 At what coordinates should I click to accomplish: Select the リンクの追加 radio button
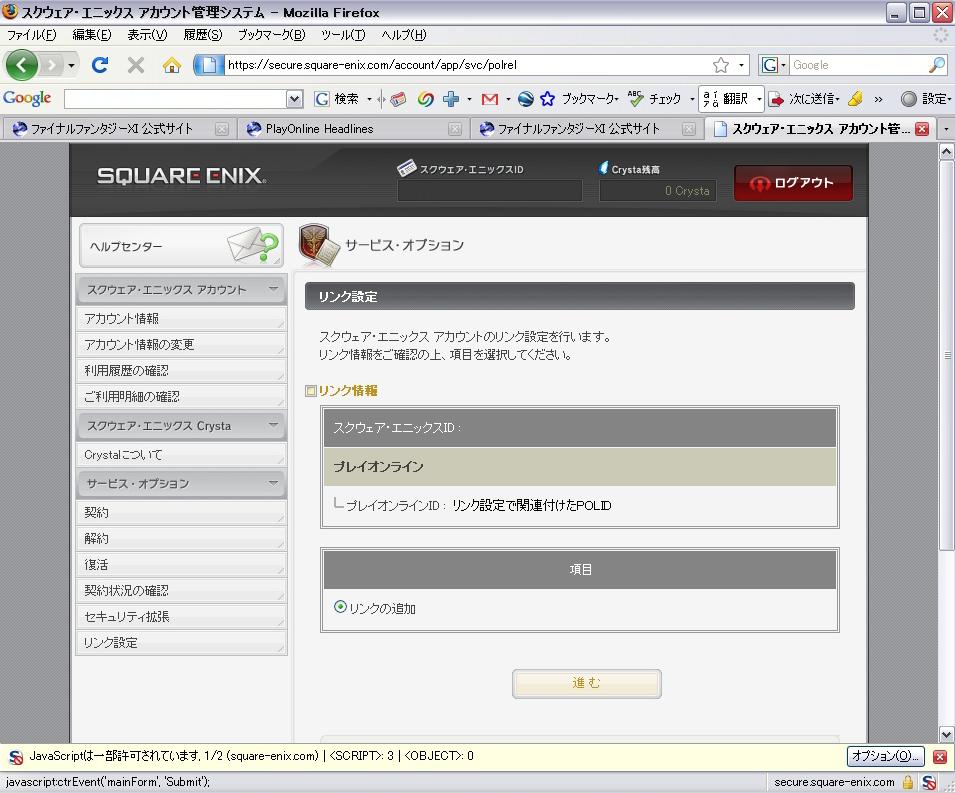coord(340,607)
